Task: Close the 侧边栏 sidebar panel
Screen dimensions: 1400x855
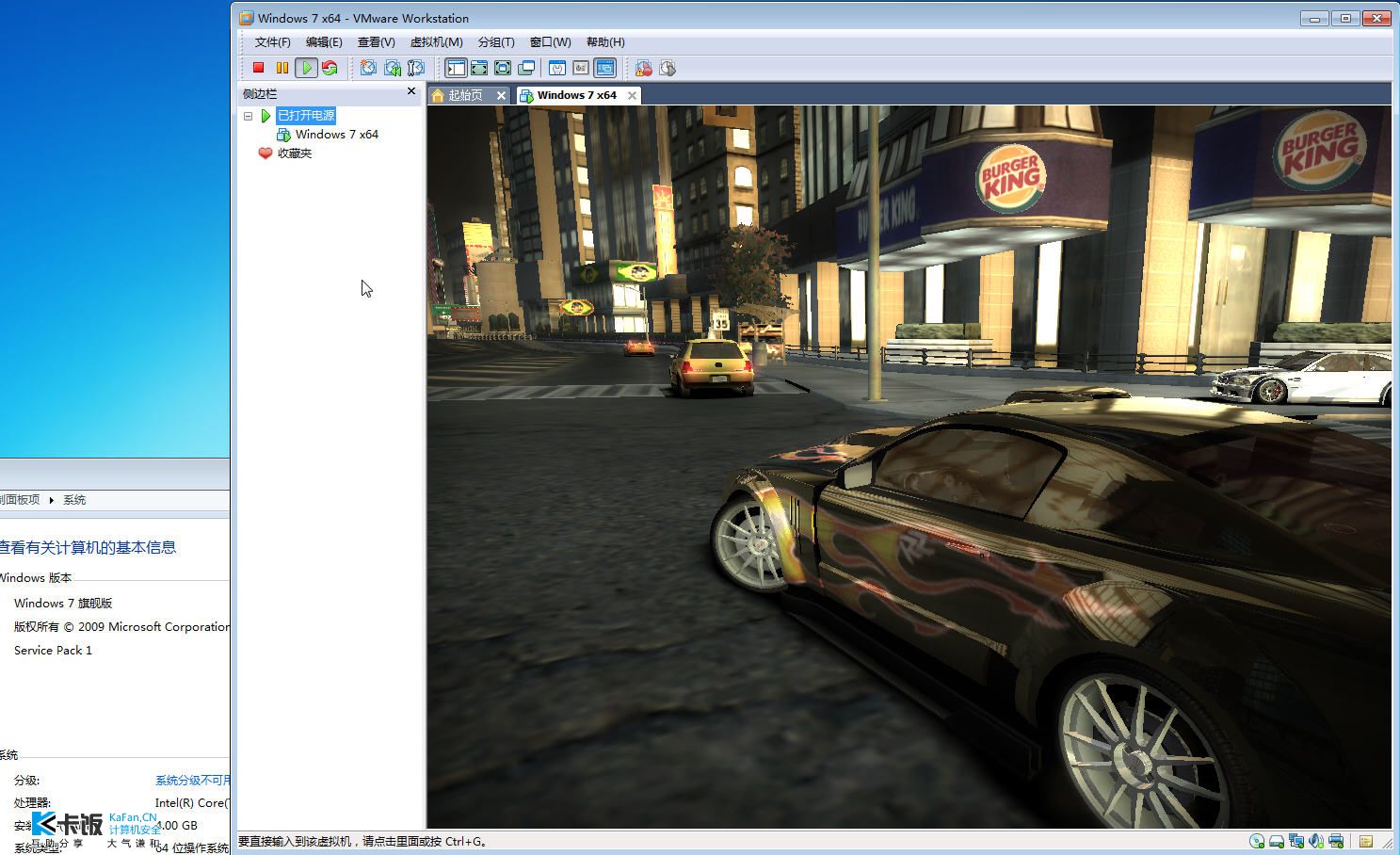Action: click(411, 91)
